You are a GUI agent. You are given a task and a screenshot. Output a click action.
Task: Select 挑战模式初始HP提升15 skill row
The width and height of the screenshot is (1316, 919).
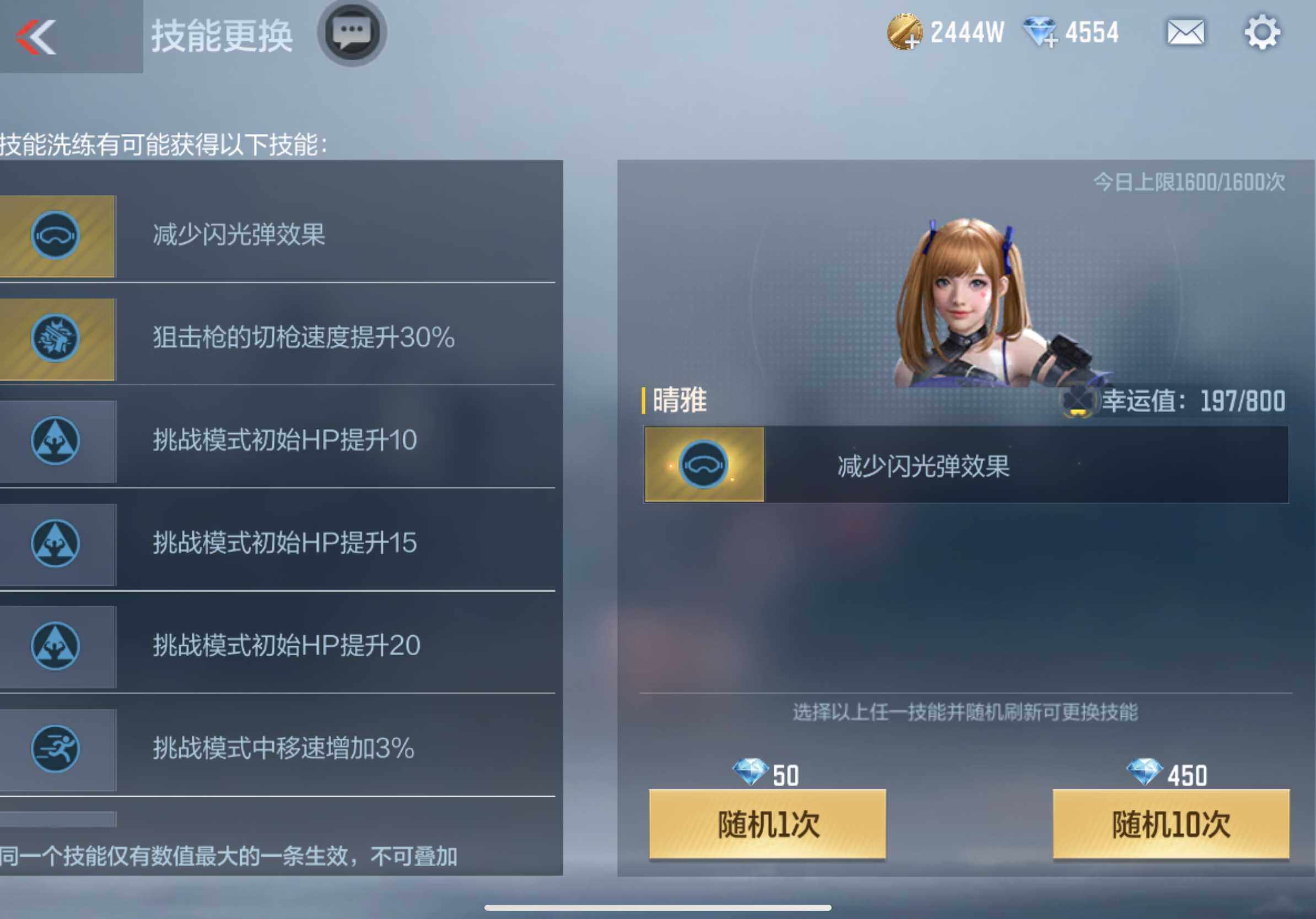point(277,544)
